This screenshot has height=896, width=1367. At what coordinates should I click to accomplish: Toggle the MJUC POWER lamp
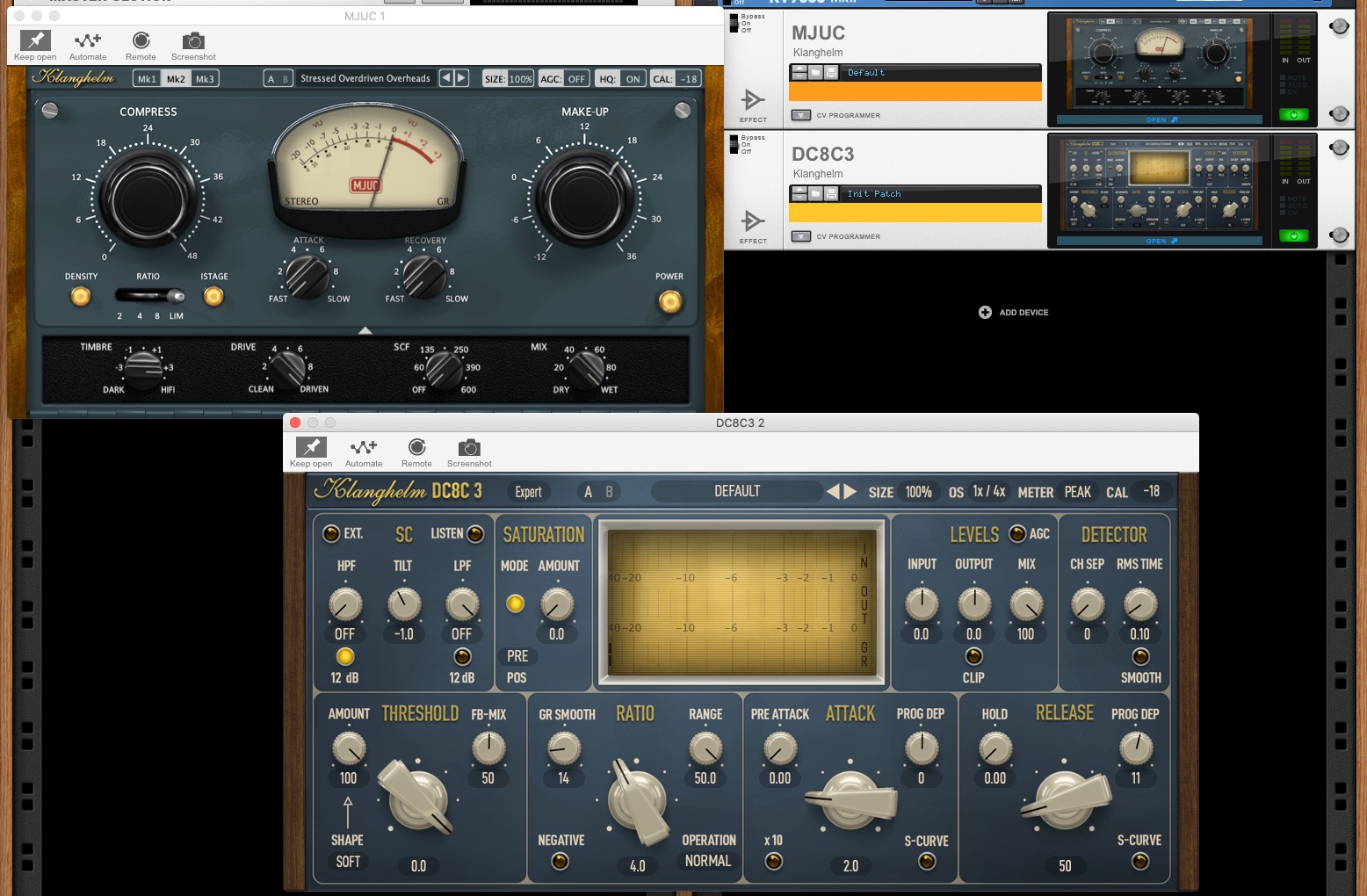pyautogui.click(x=669, y=302)
